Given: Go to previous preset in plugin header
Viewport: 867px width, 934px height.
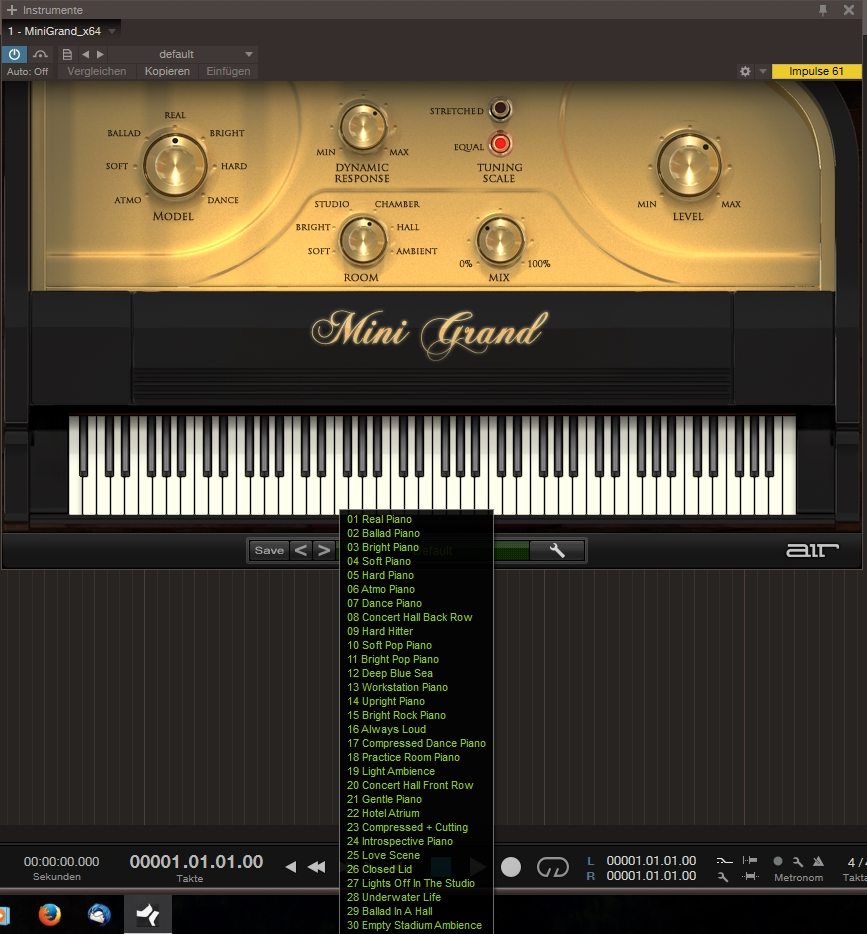Looking at the screenshot, I should [86, 54].
